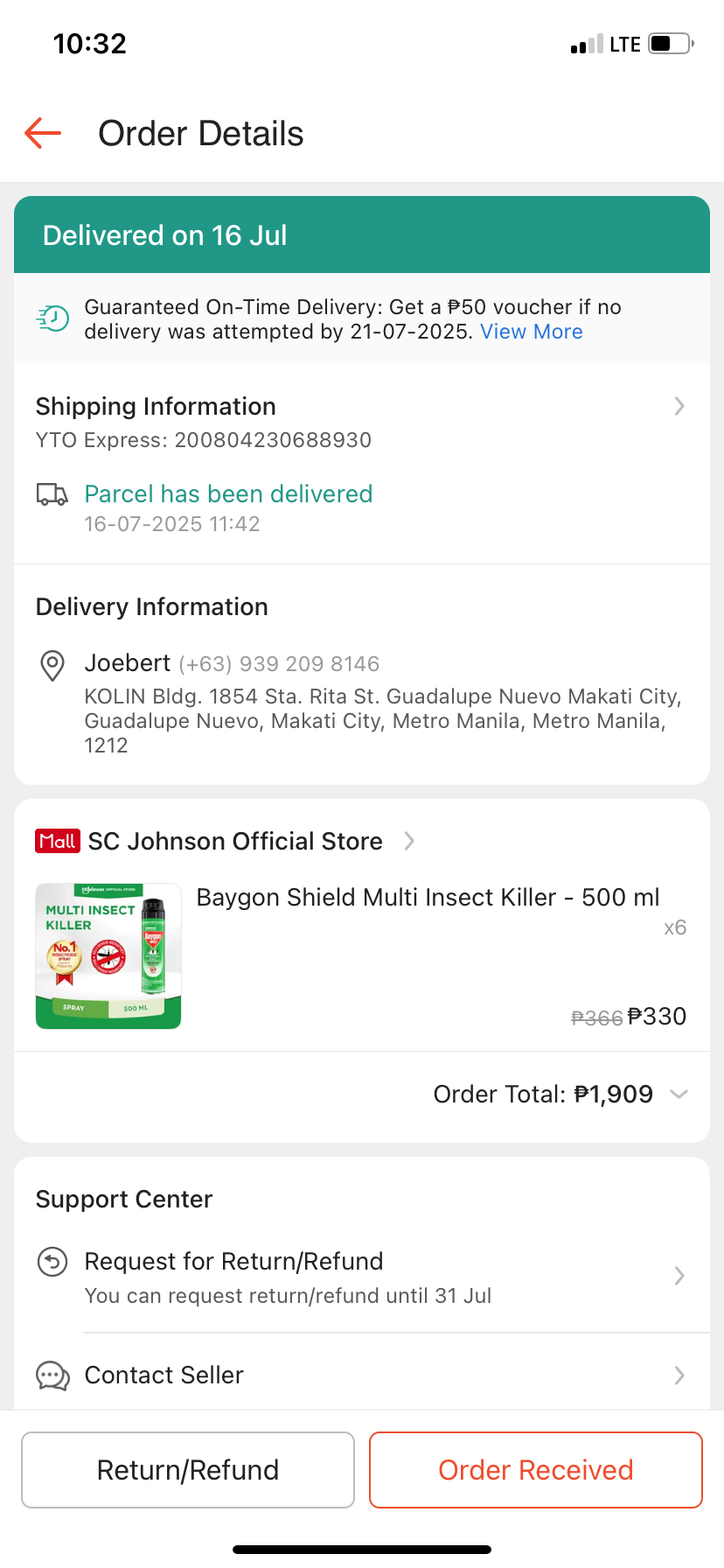Screen dimensions: 724x1568
Task: Tap the battery status icon
Action: tap(671, 44)
